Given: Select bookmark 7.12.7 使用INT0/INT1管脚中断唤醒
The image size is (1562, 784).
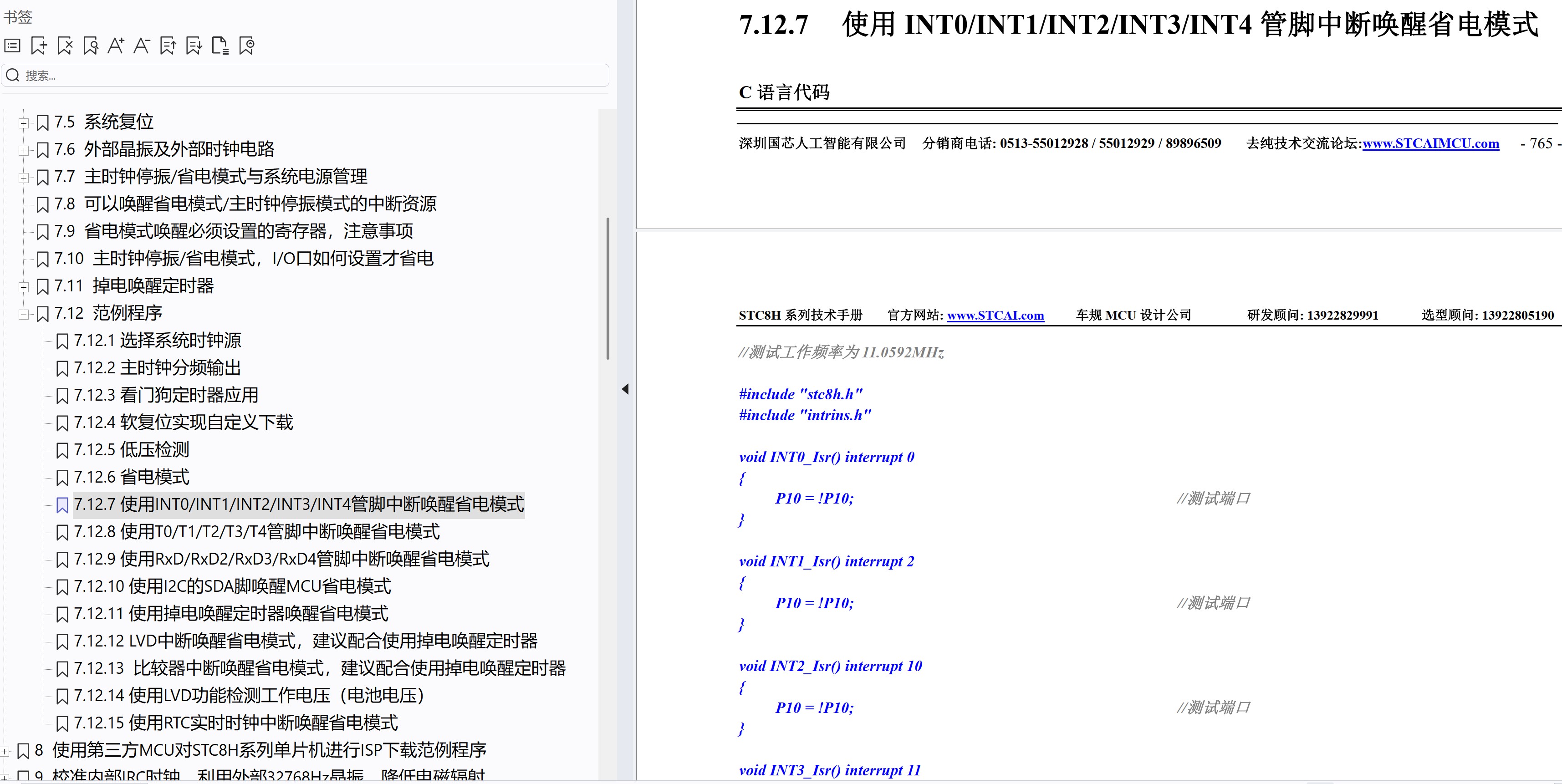Looking at the screenshot, I should (x=299, y=504).
